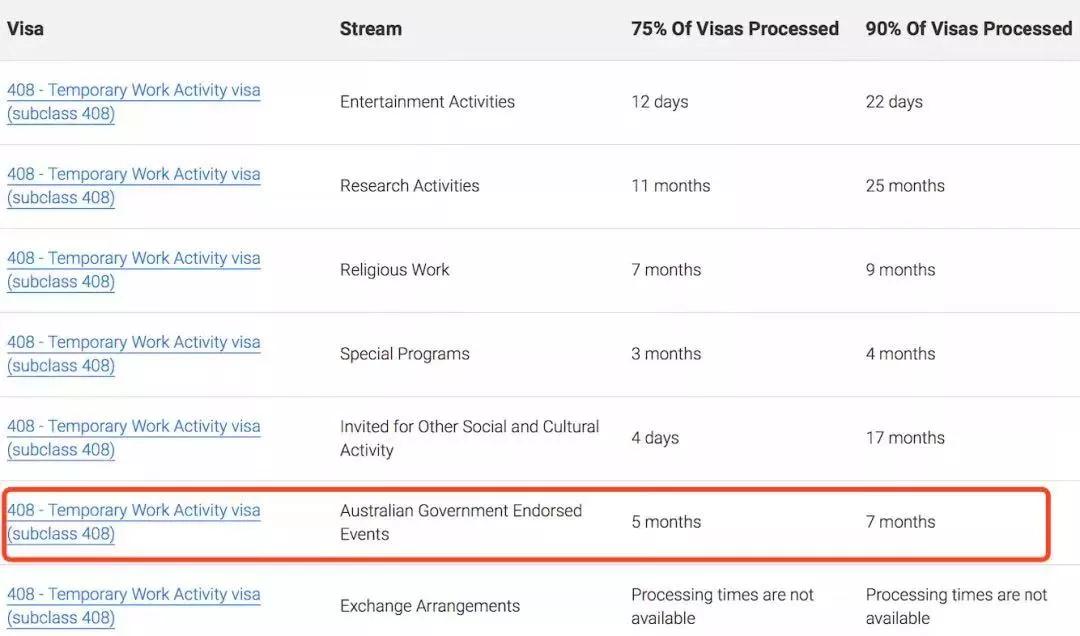Open the 408 visa link for Exchange Arrangements

[x=133, y=594]
